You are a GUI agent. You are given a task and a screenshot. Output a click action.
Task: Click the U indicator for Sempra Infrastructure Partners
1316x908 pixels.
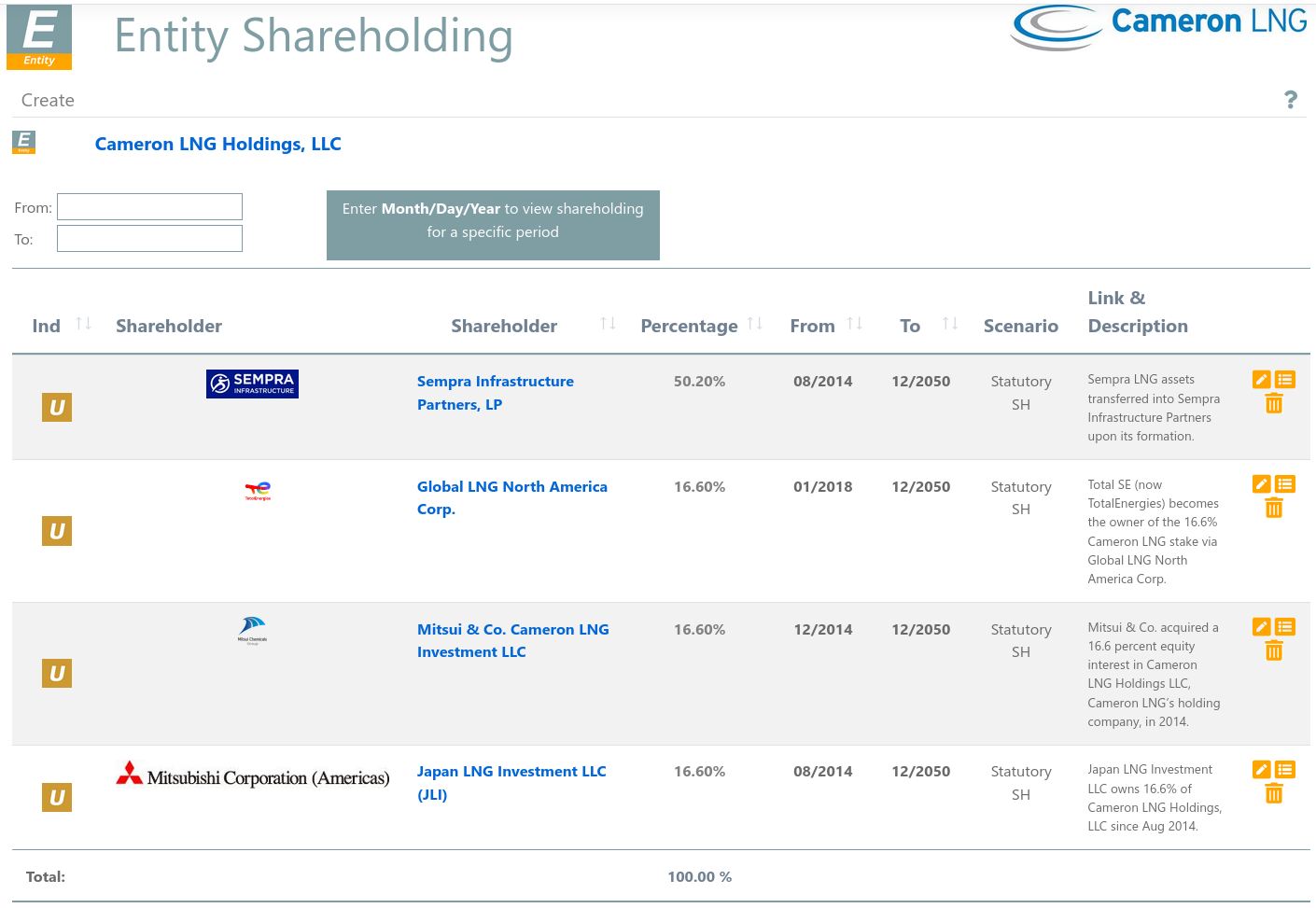pos(57,407)
